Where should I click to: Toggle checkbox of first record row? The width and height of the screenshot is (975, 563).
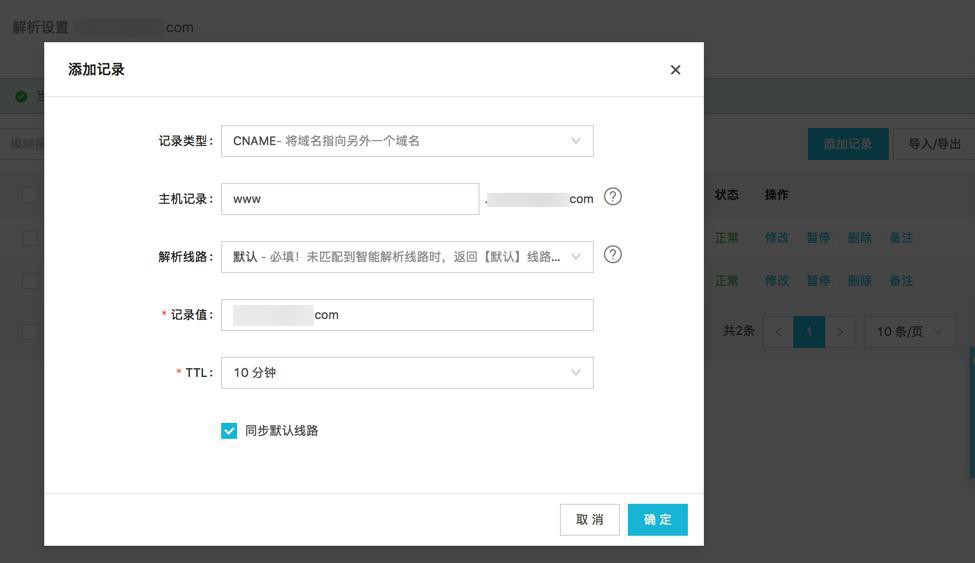tap(30, 238)
